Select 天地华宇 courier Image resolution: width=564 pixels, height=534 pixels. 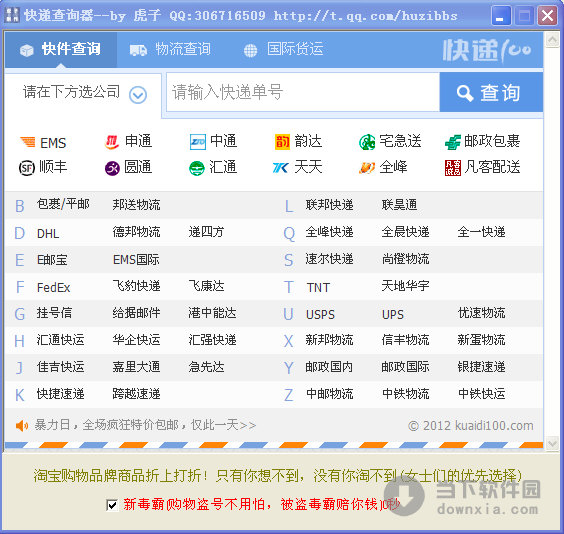click(x=405, y=286)
